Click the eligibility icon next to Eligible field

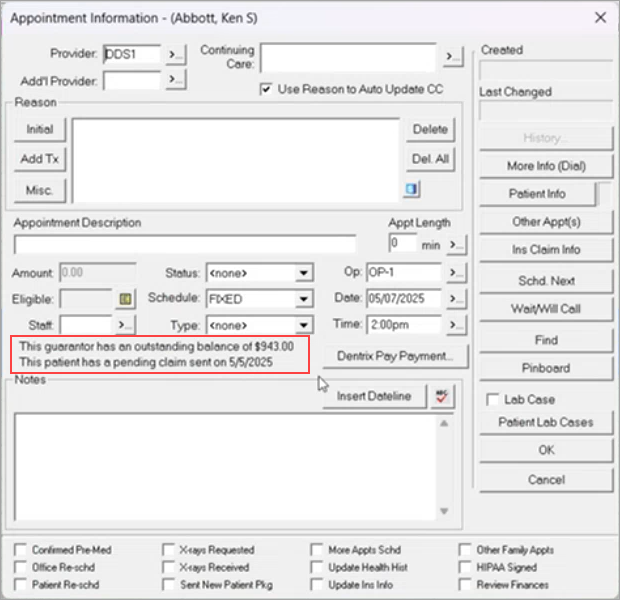pyautogui.click(x=126, y=298)
